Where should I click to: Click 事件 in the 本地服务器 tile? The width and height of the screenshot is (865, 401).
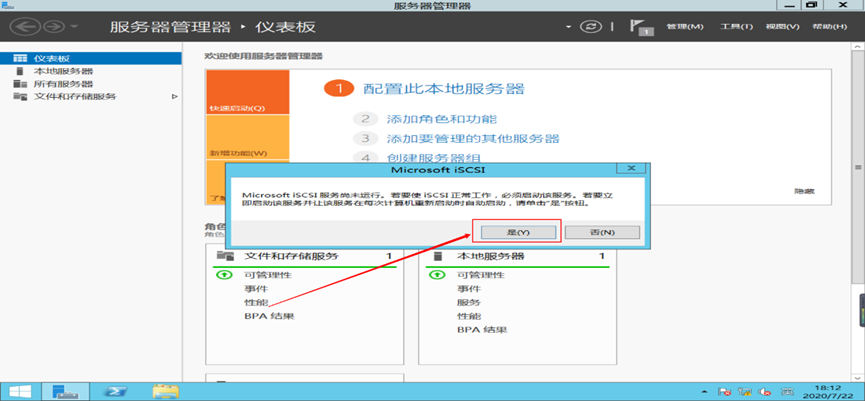point(468,288)
